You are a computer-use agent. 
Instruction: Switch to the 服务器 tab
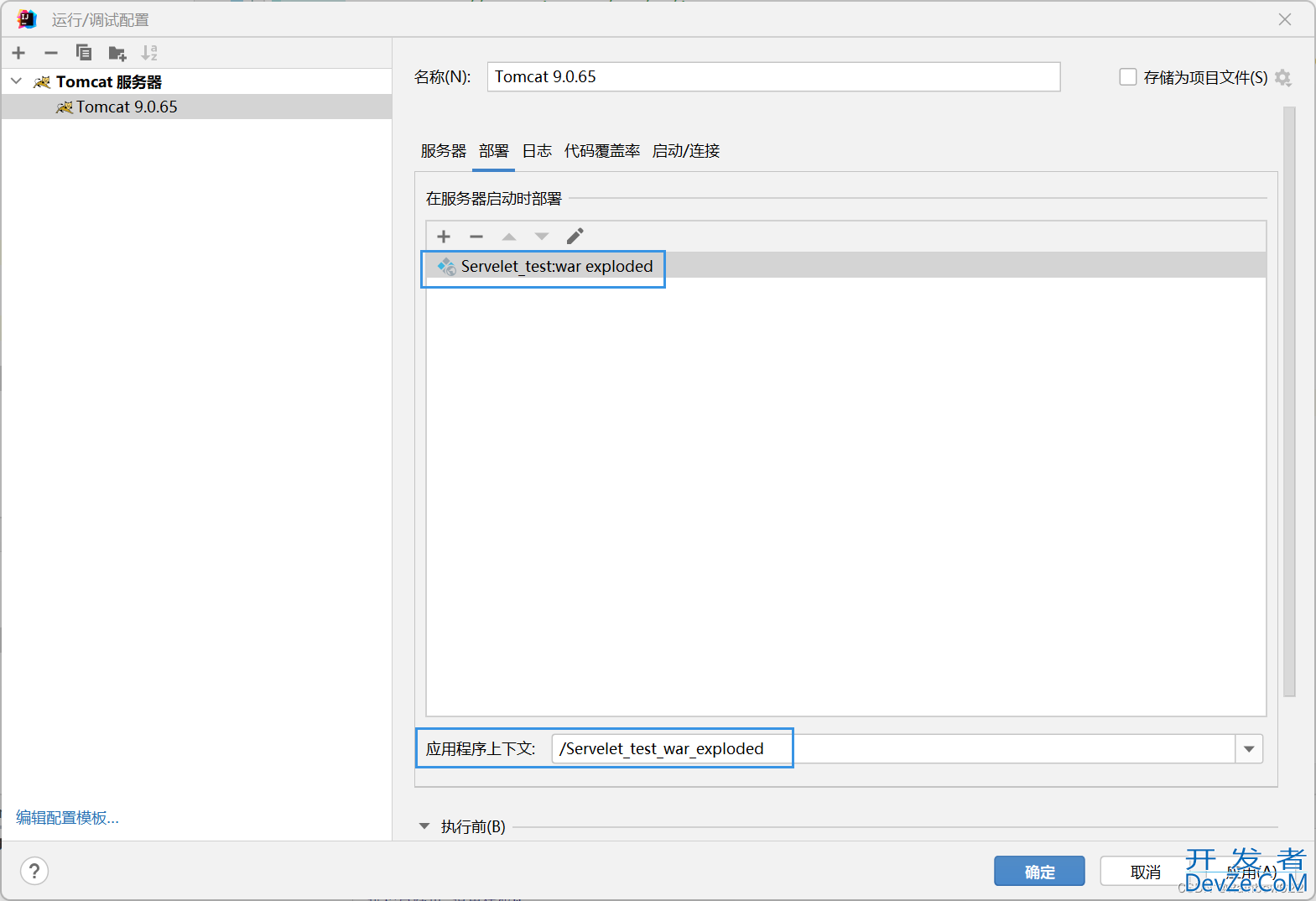[443, 151]
